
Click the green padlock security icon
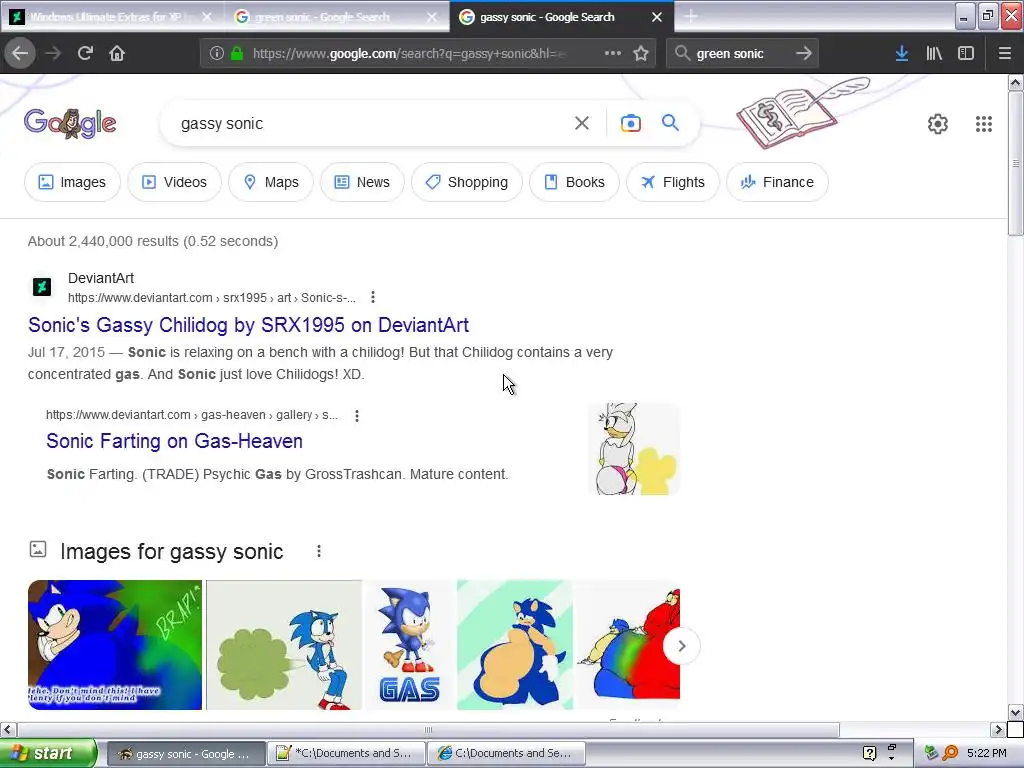coord(237,53)
